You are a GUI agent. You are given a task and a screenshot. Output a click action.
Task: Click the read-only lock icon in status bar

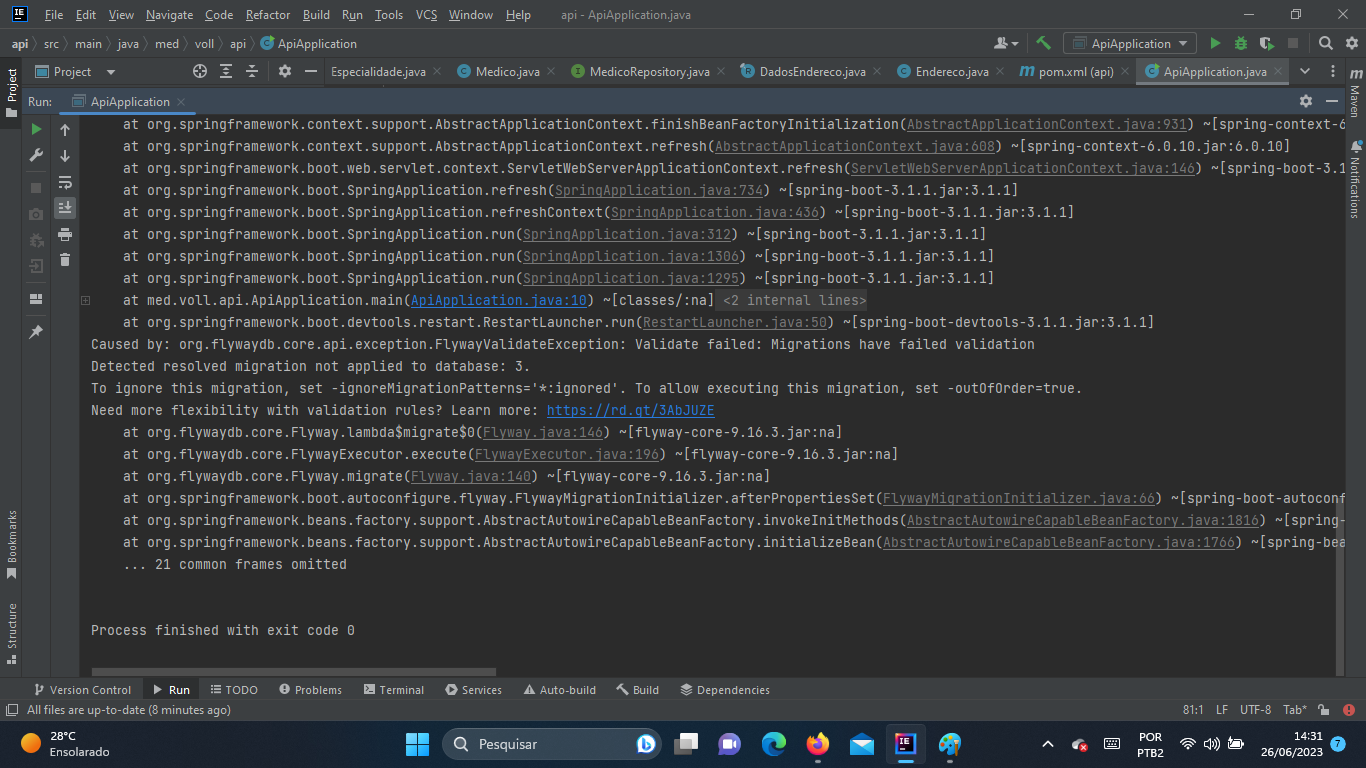coord(1323,710)
